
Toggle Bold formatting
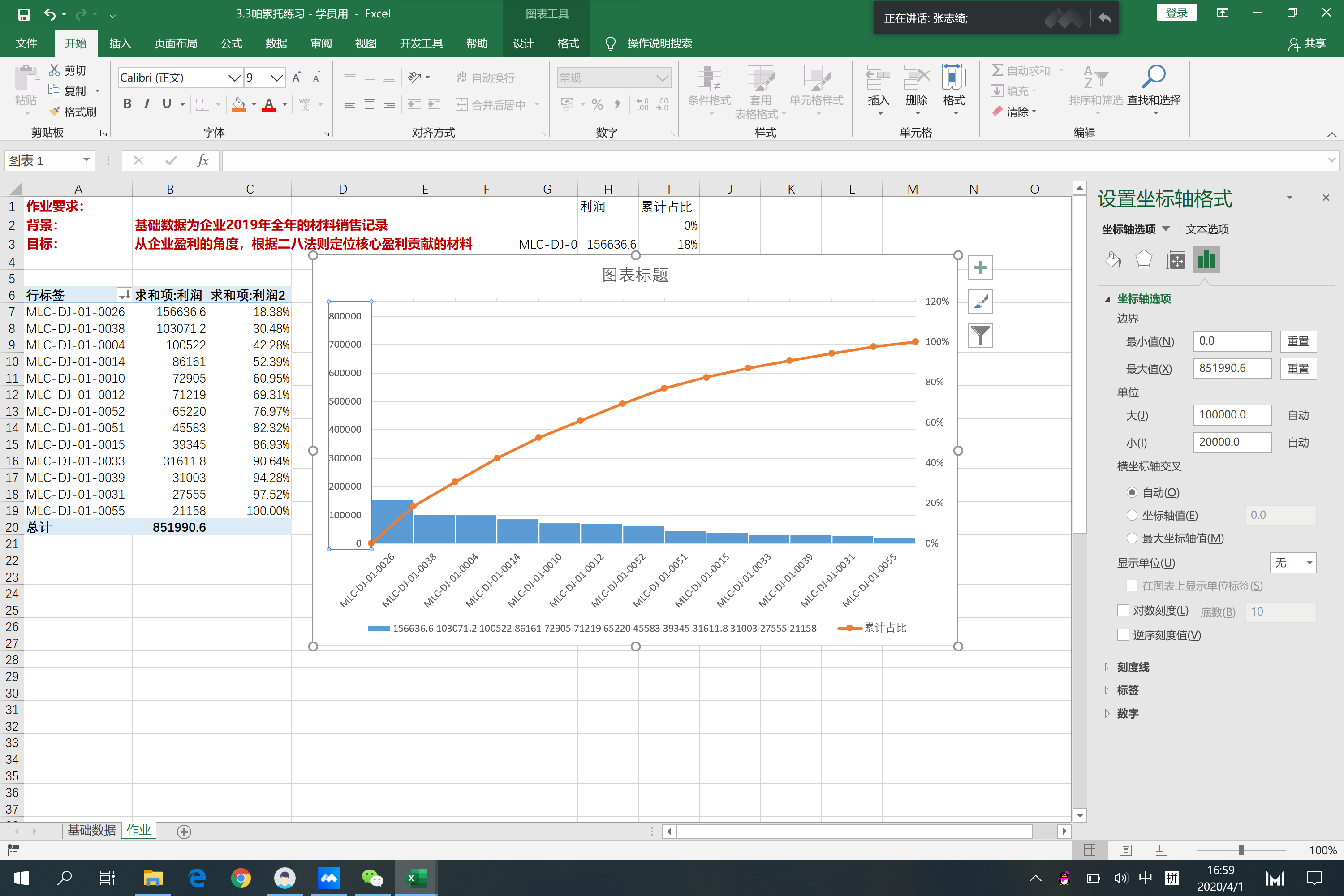pos(127,103)
